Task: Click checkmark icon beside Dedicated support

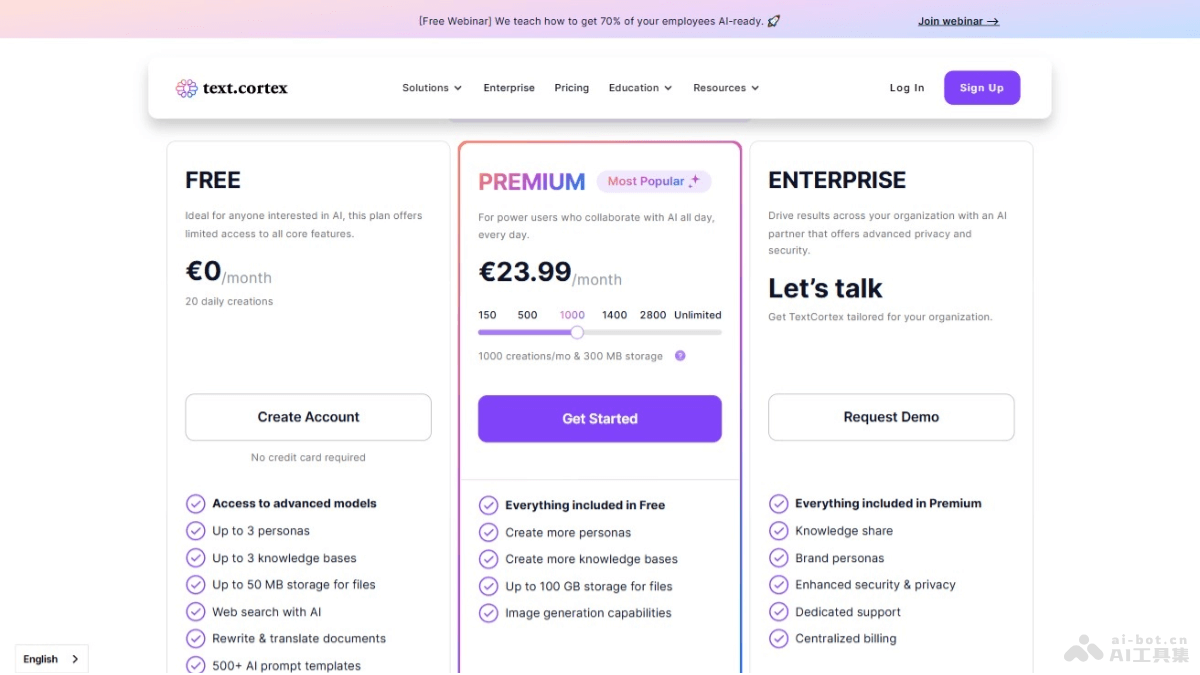Action: point(778,611)
